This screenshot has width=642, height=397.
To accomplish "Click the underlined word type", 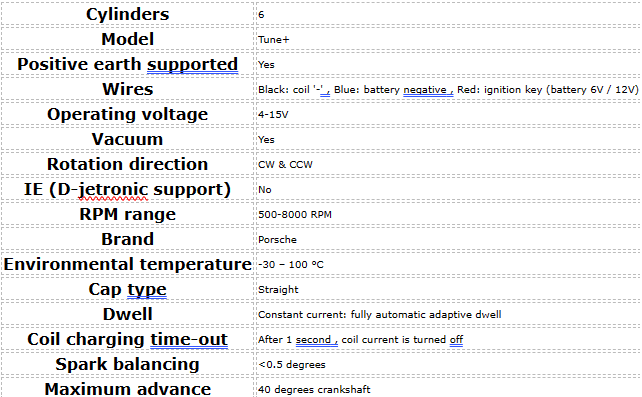I will 147,290.
